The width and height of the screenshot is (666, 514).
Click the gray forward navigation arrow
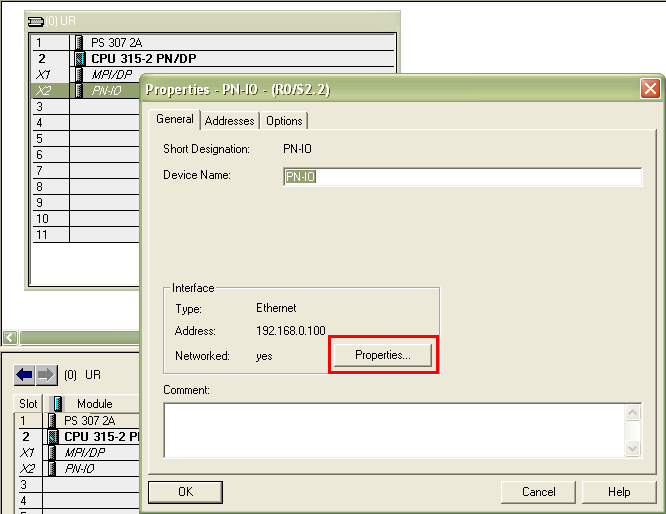tap(46, 375)
